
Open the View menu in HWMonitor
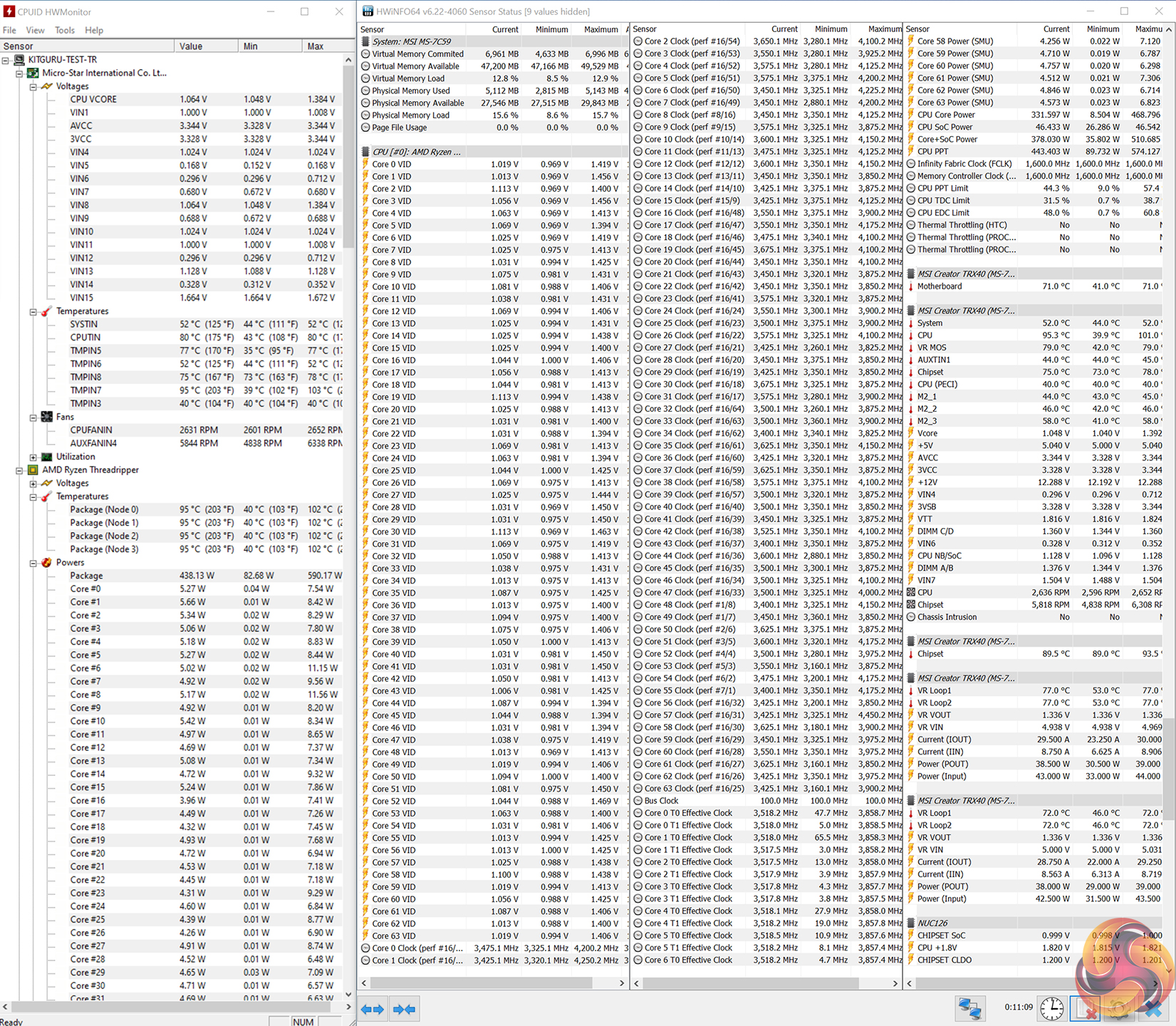(35, 30)
